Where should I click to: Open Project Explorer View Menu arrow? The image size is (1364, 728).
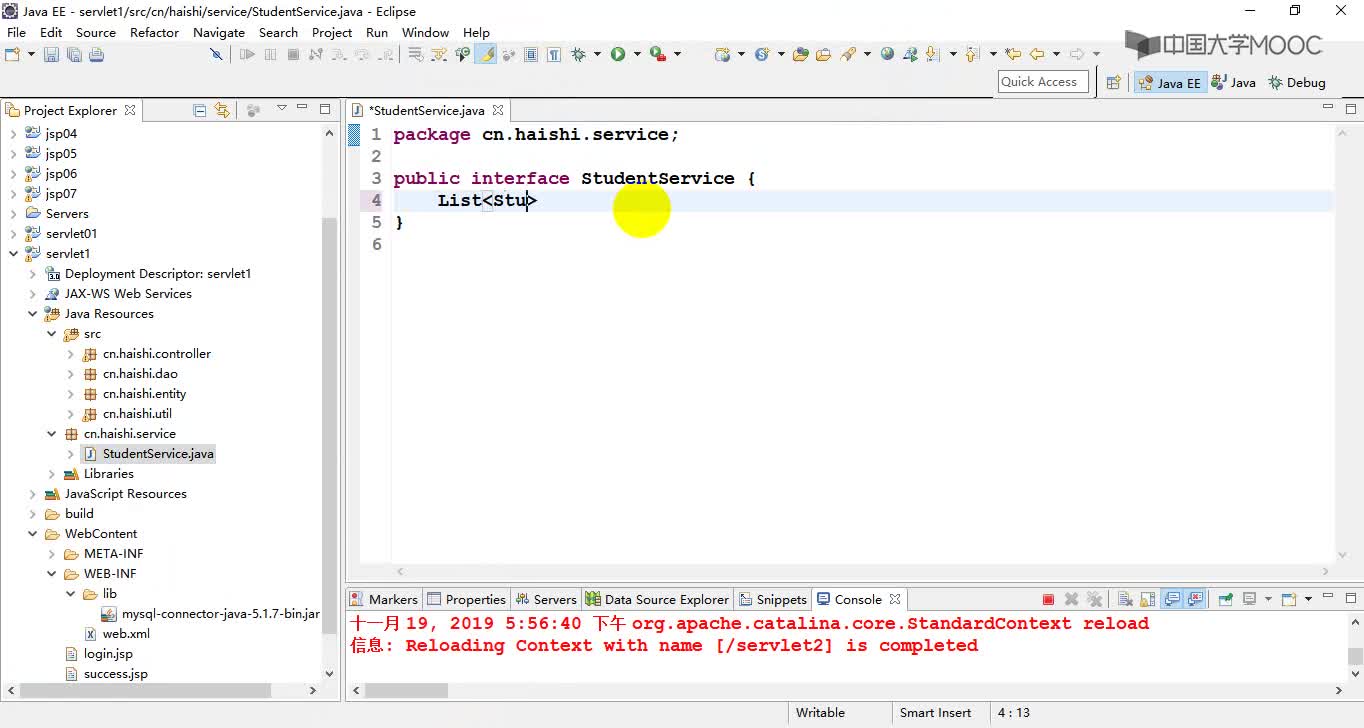pyautogui.click(x=282, y=108)
